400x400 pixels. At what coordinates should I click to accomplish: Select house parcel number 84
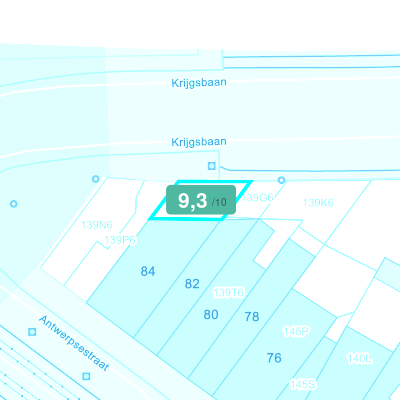[x=148, y=271]
